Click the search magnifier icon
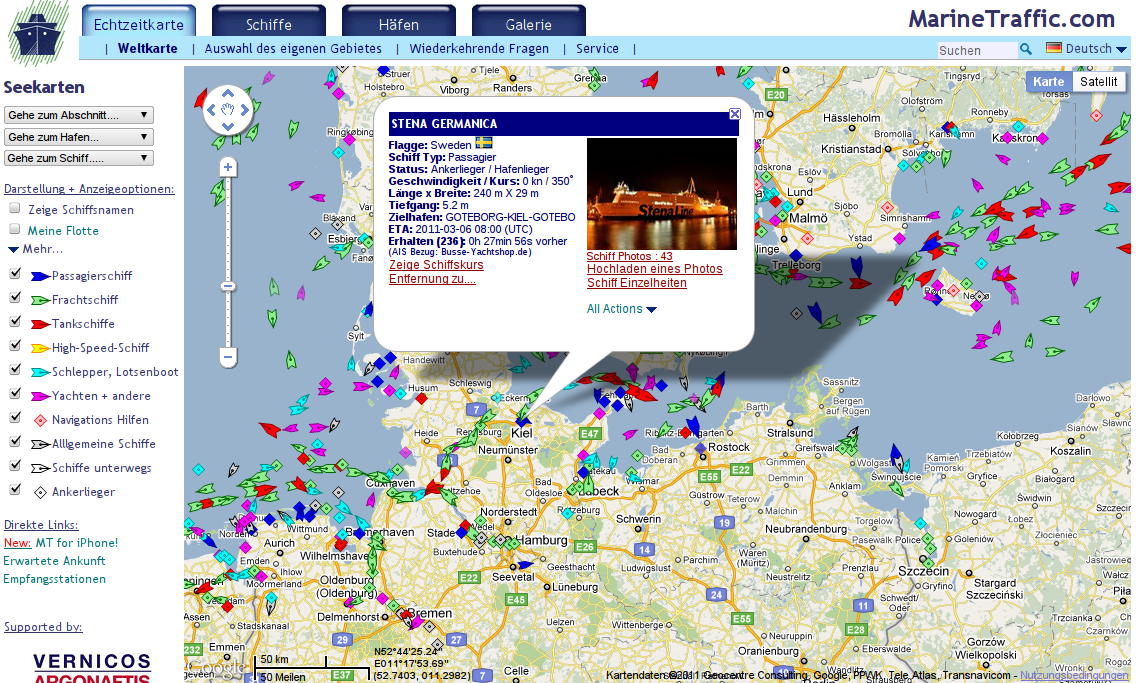The height and width of the screenshot is (683, 1136). click(1026, 49)
